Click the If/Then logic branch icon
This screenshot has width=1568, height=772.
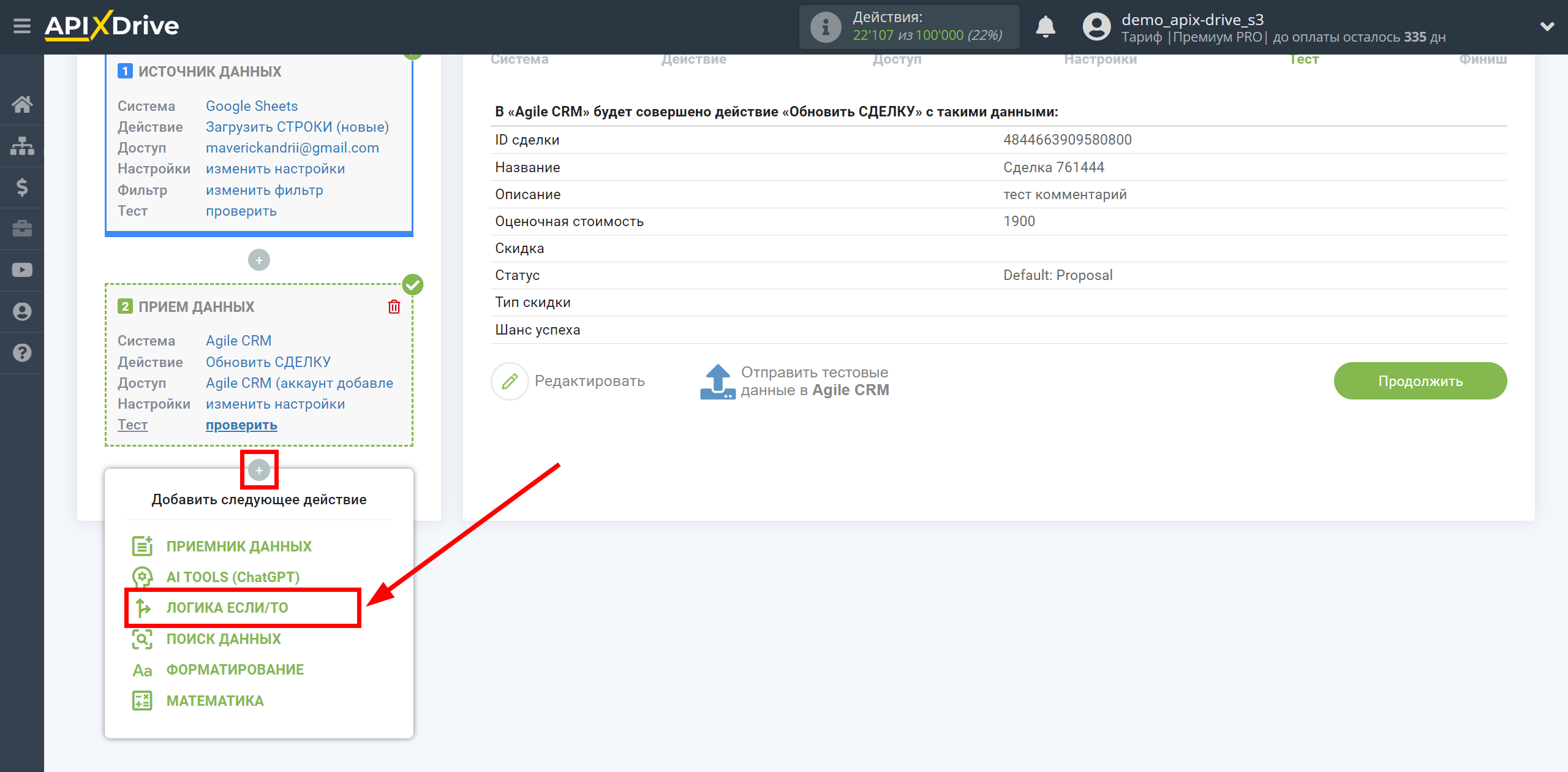click(x=143, y=608)
